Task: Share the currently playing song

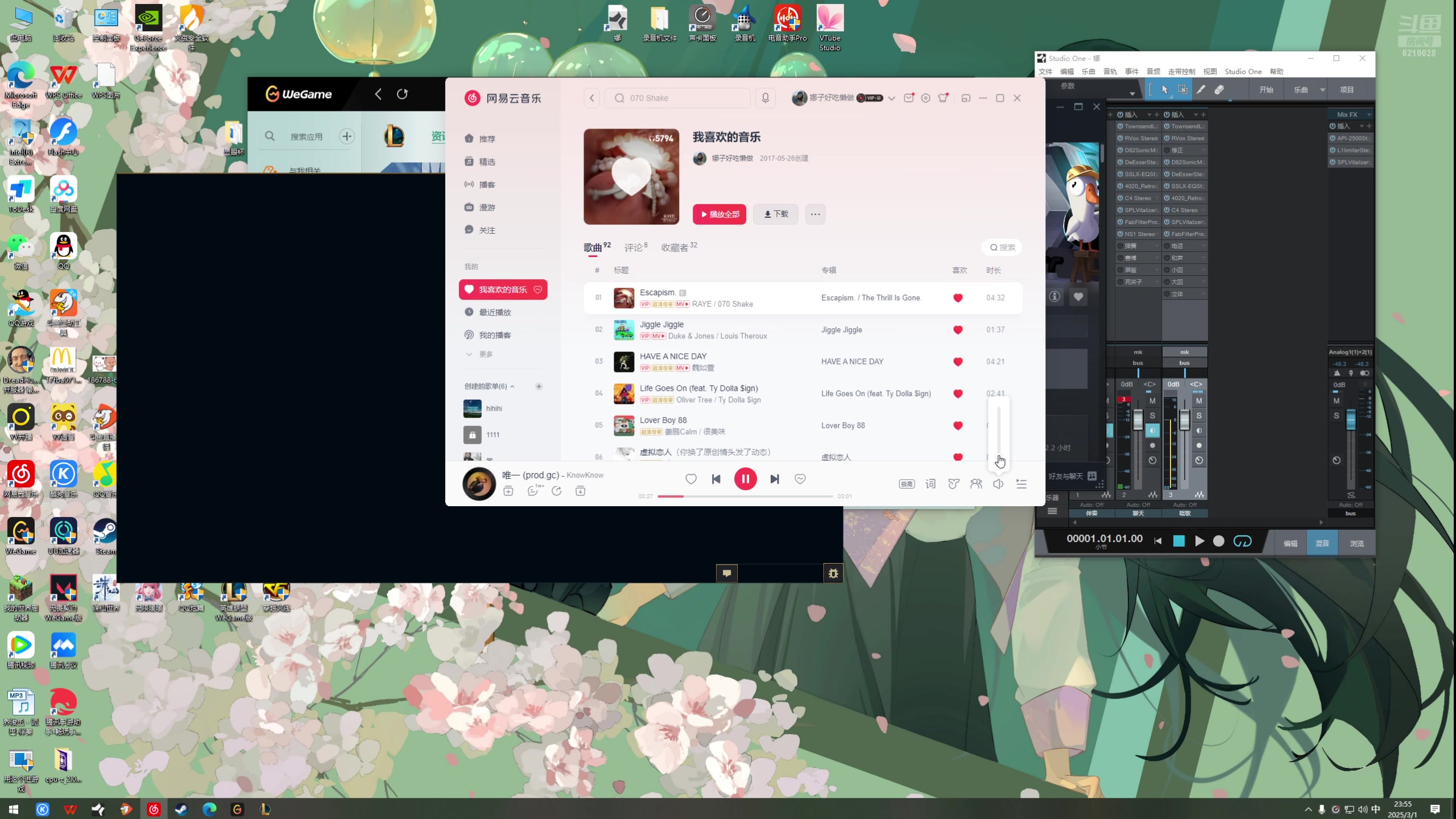Action: click(557, 491)
